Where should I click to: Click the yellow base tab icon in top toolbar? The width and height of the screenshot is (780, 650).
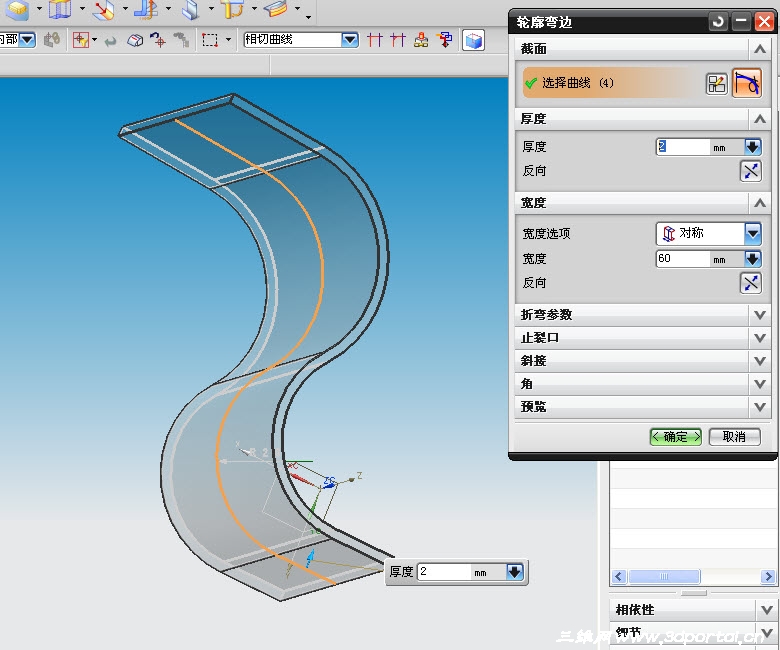[17, 9]
